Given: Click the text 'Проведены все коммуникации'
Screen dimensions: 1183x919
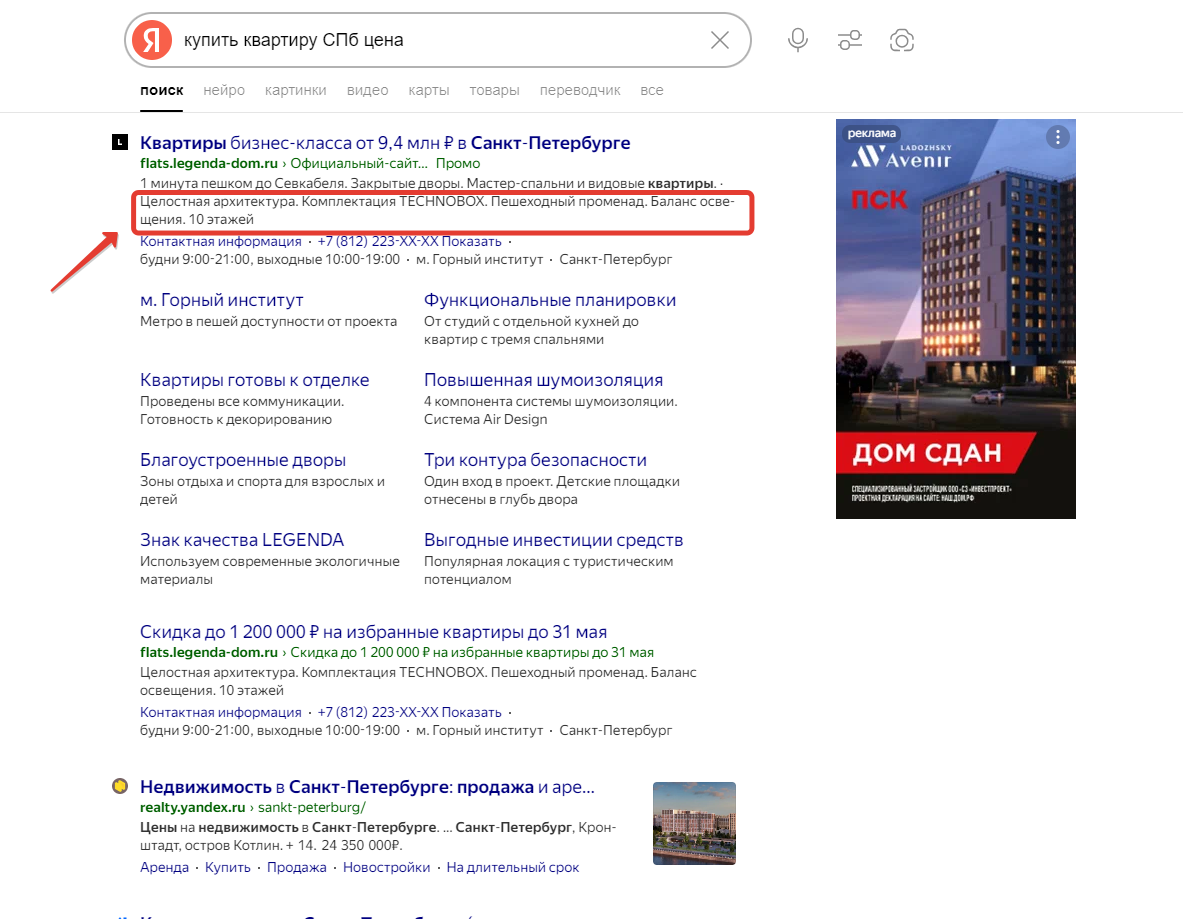Looking at the screenshot, I should tap(242, 401).
